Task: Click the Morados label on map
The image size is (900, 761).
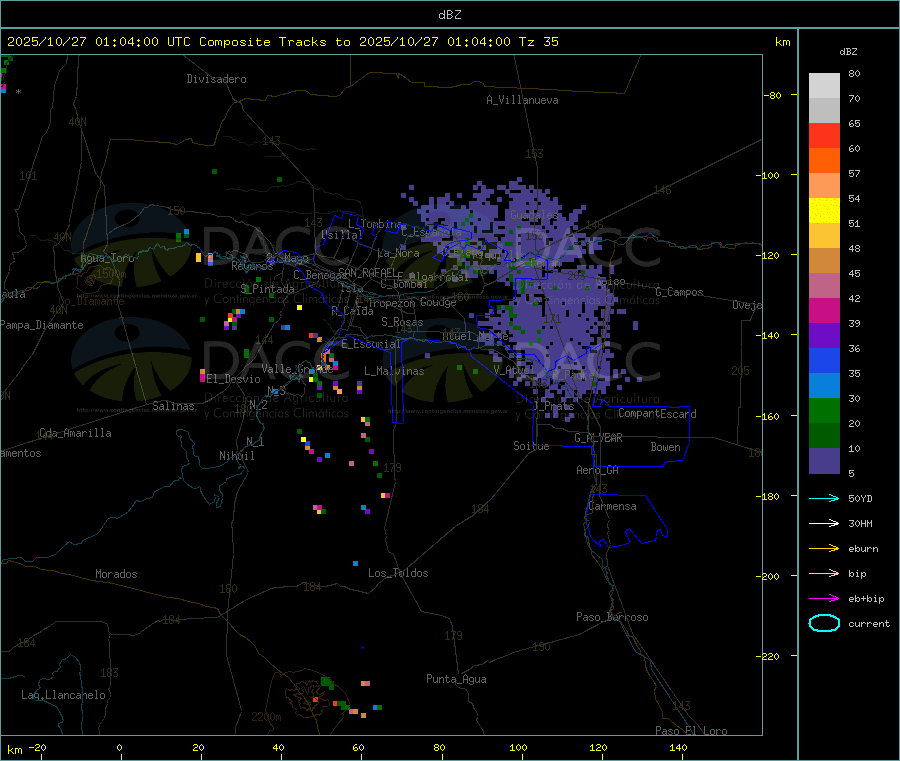Action: point(116,574)
